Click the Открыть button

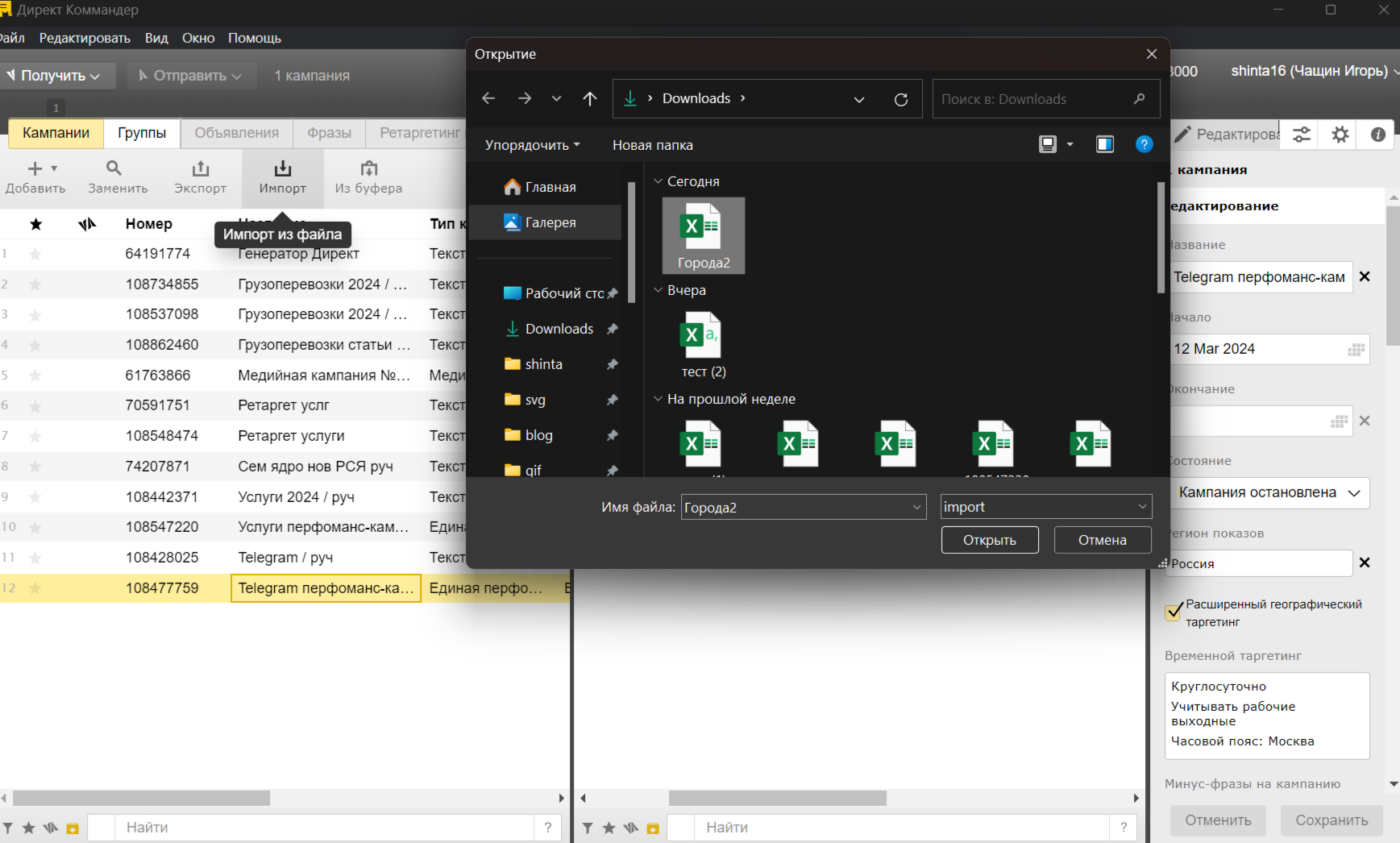(990, 540)
